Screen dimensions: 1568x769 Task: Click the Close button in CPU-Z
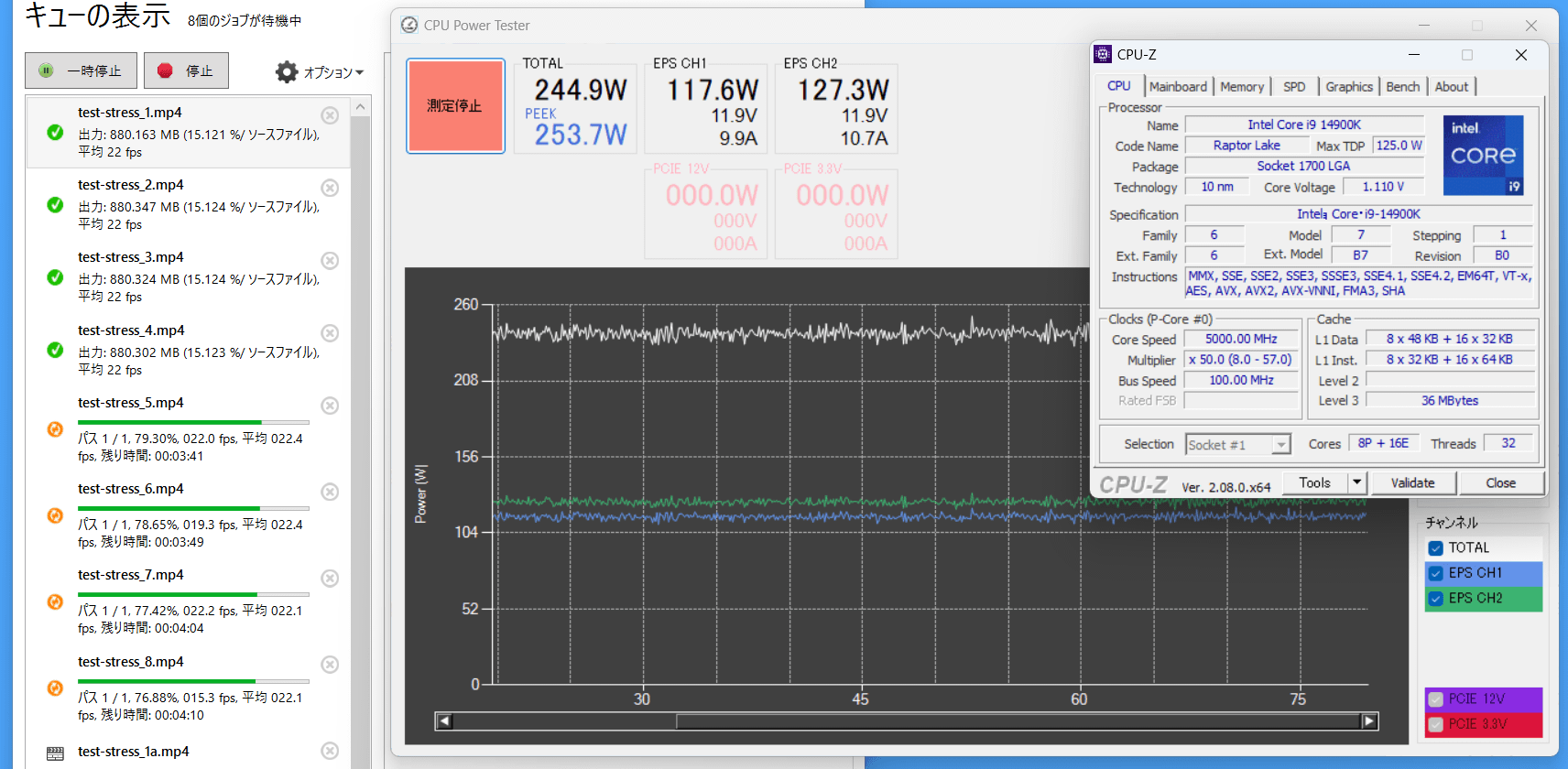coord(1500,482)
